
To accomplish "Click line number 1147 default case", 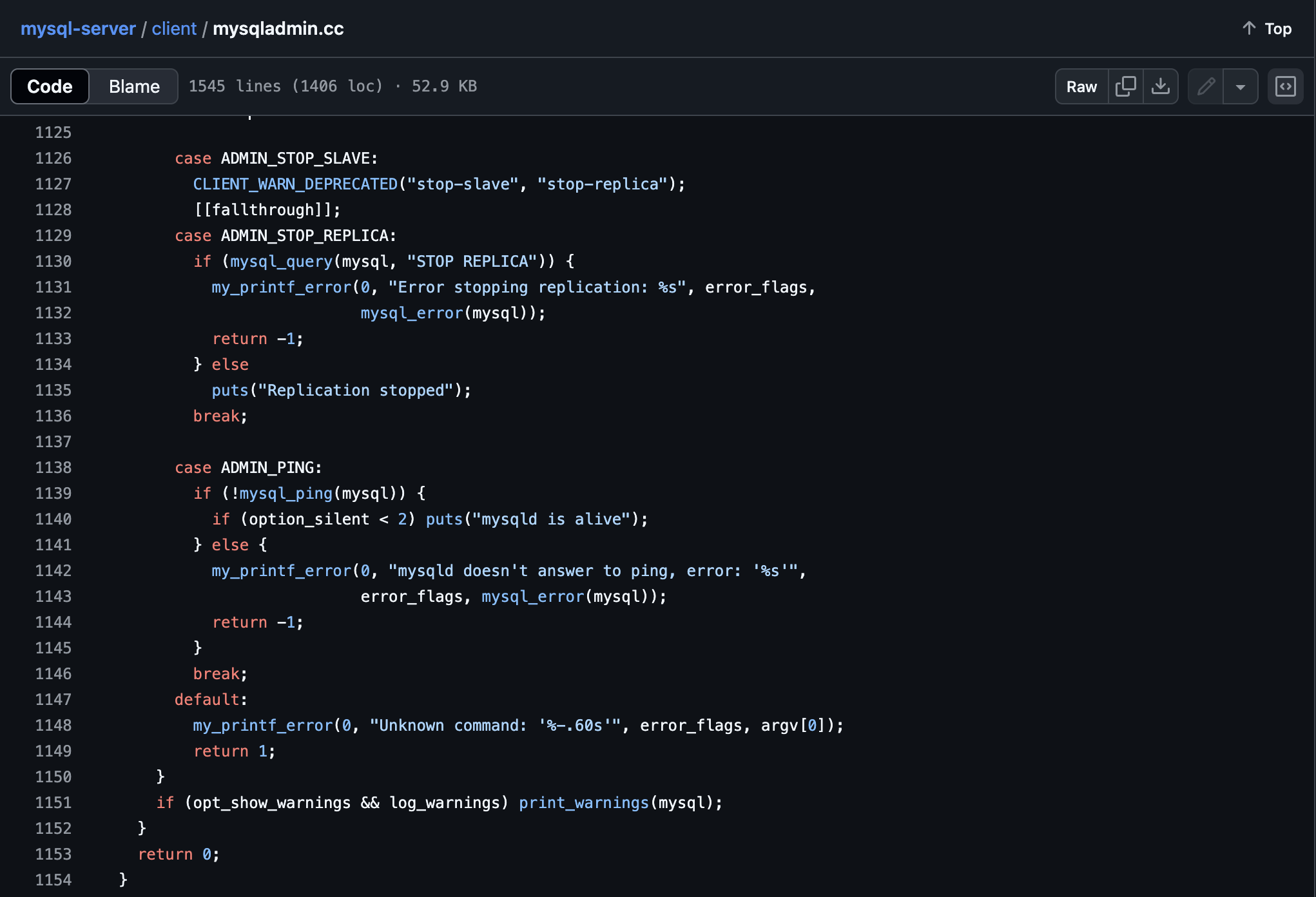I will click(53, 700).
